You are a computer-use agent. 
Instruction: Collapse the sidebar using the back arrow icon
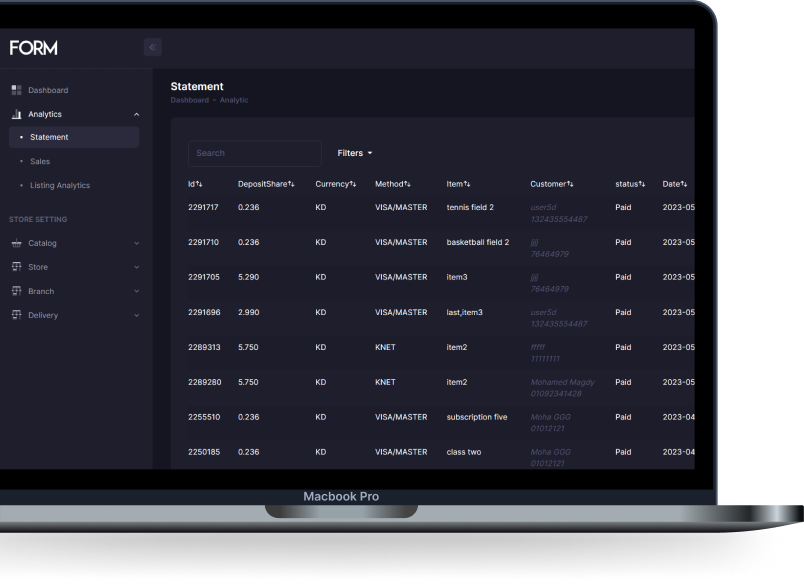click(151, 47)
